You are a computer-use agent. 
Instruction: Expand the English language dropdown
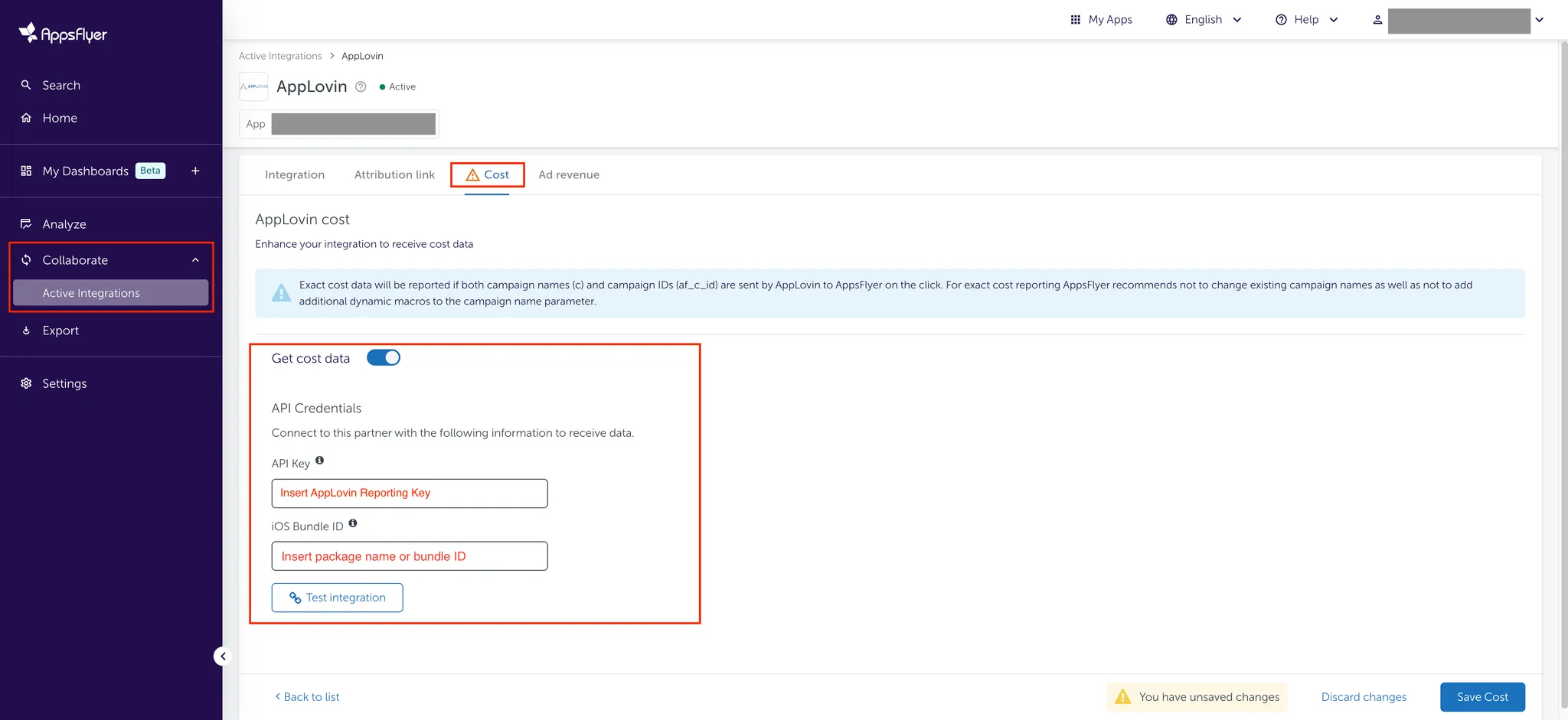1238,19
